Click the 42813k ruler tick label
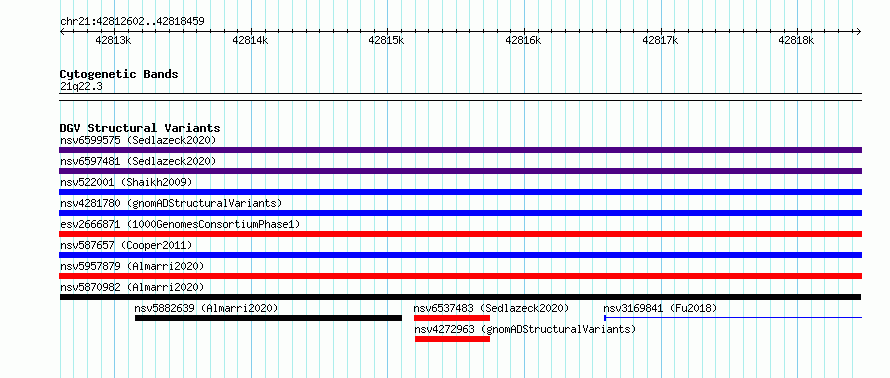 [114, 41]
